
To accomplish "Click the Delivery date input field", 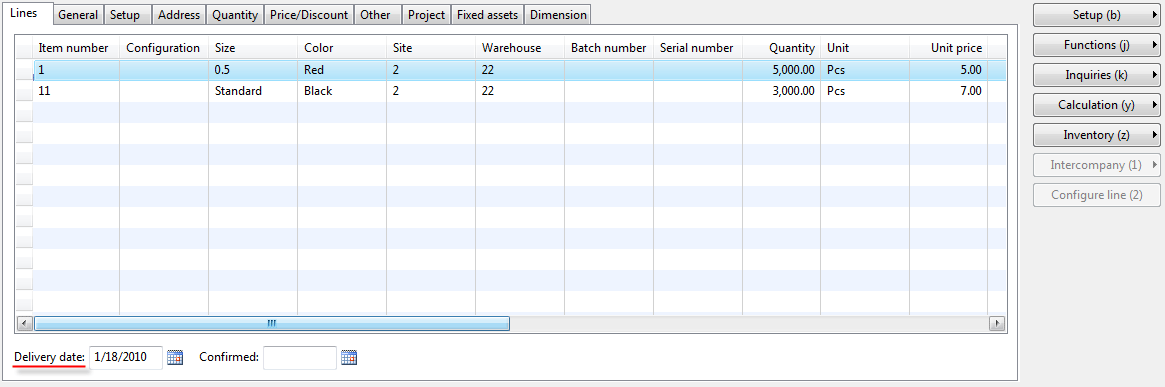I will 126,357.
